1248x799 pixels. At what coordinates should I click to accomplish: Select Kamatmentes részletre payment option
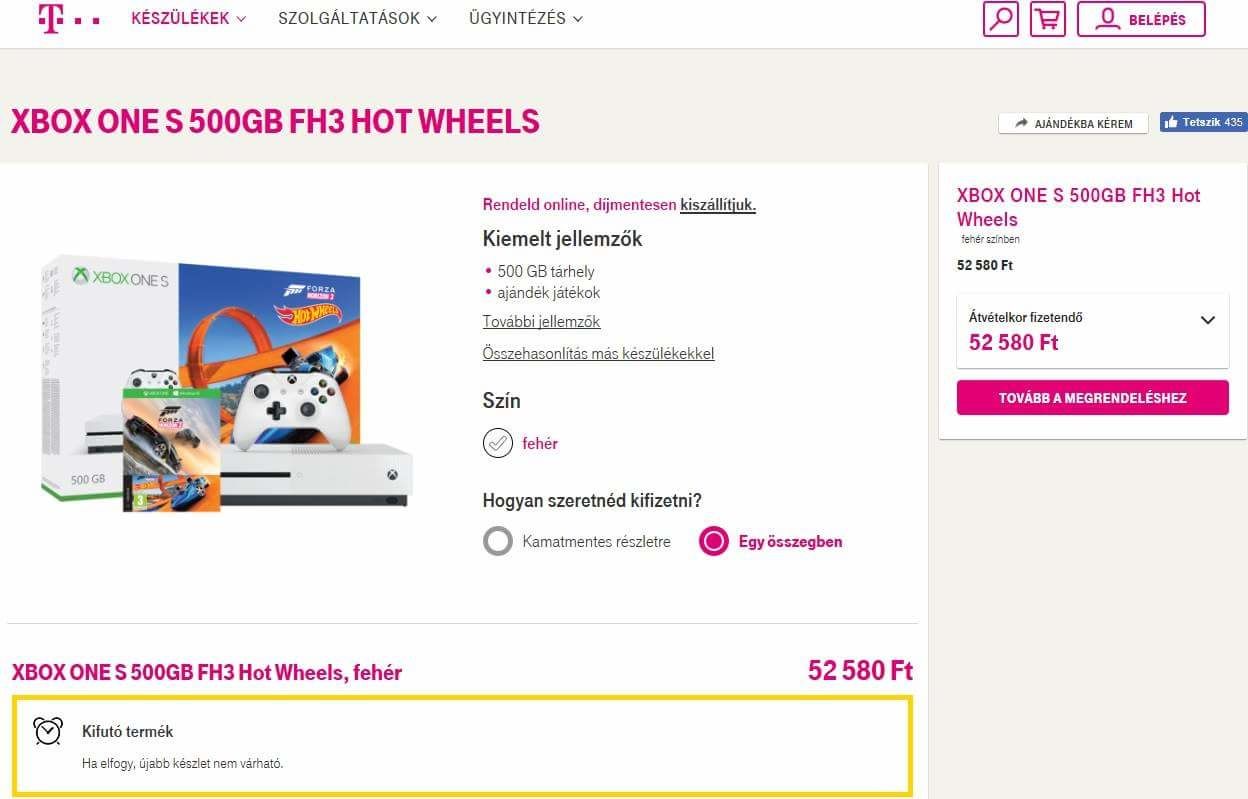(498, 542)
